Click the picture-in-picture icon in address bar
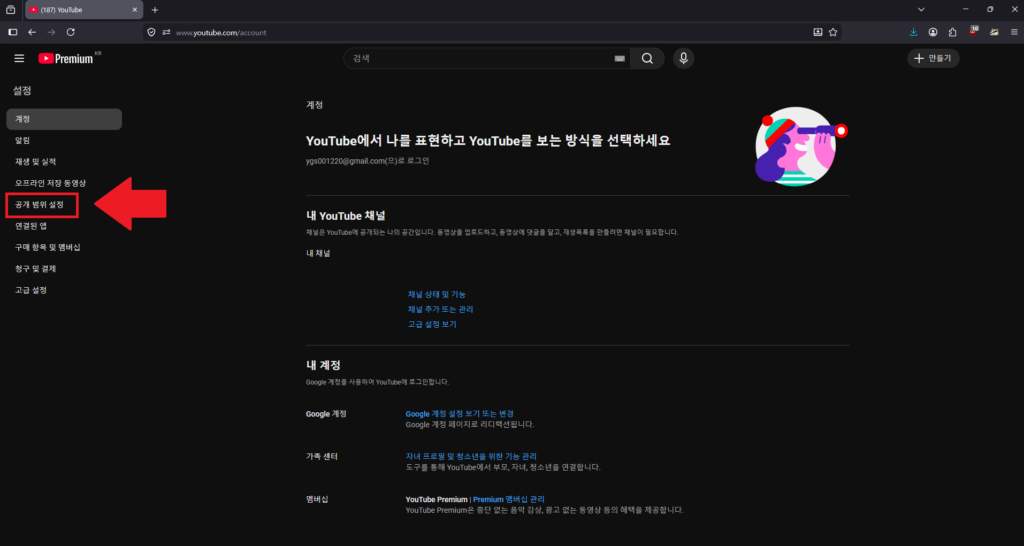This screenshot has height=546, width=1024. 818,32
